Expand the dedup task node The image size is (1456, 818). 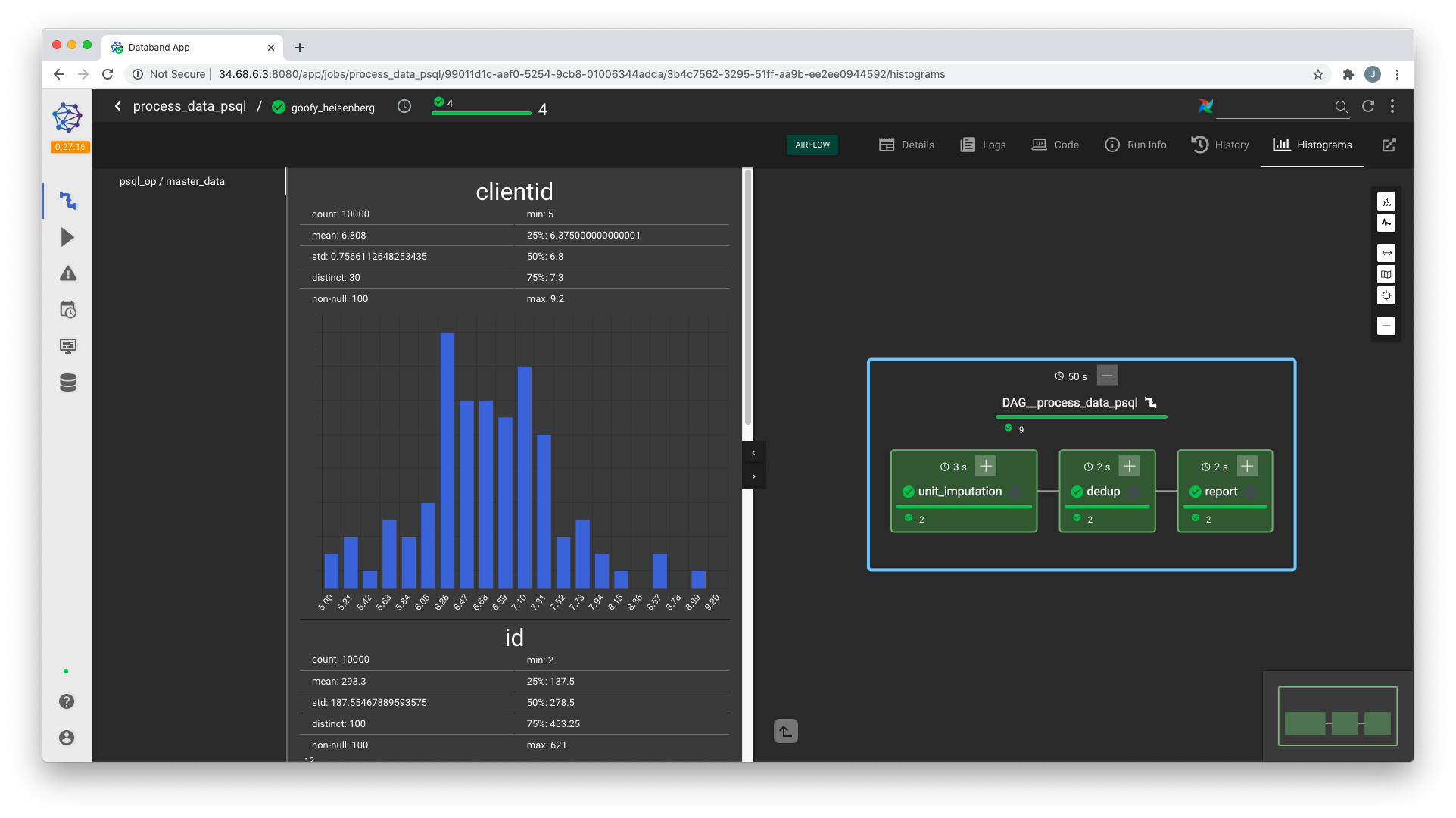coord(1129,466)
